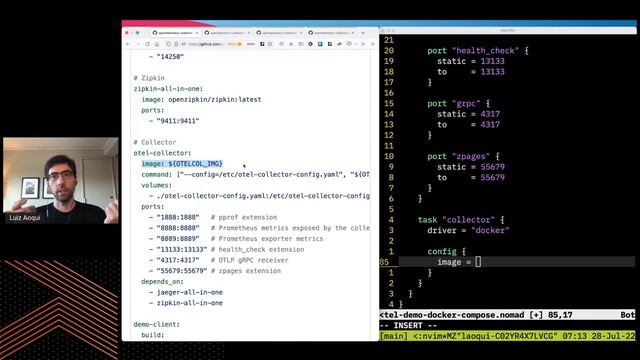Click 'task "collector" {' in editor
Image resolution: width=640 pixels, height=360 pixels.
[461, 220]
